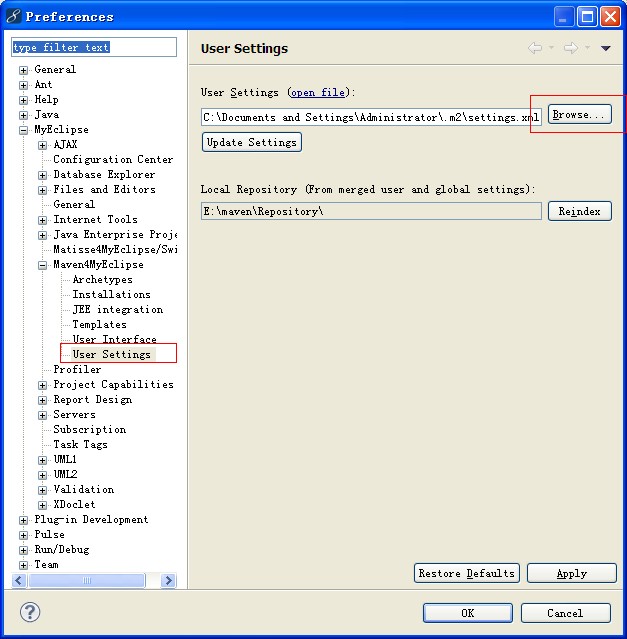Expand the General tree node
The height and width of the screenshot is (639, 627).
(x=24, y=70)
